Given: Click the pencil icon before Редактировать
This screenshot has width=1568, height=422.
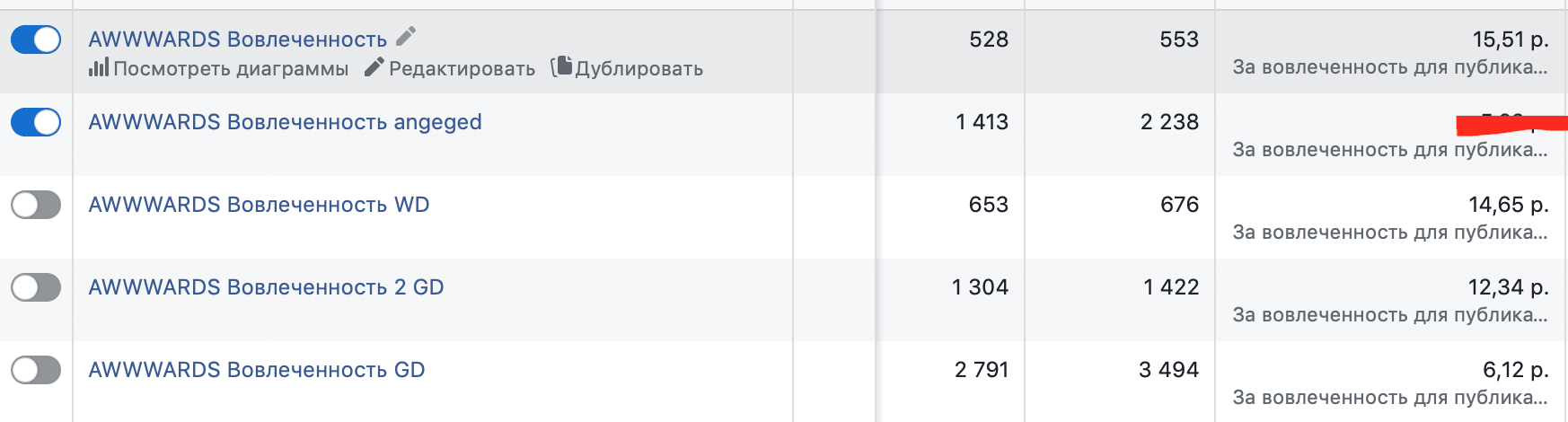Looking at the screenshot, I should (x=374, y=67).
